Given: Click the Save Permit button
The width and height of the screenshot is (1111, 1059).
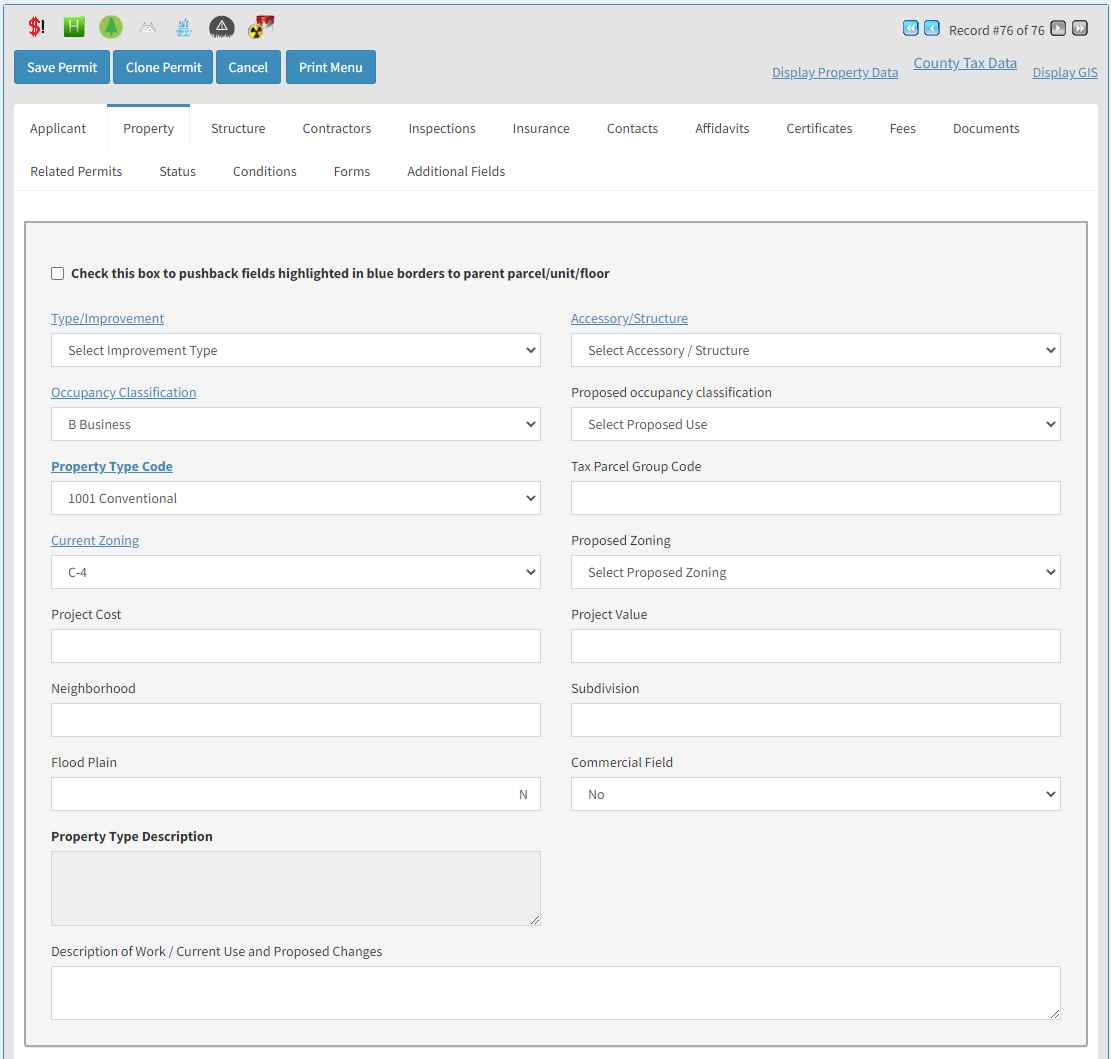Looking at the screenshot, I should coord(62,67).
